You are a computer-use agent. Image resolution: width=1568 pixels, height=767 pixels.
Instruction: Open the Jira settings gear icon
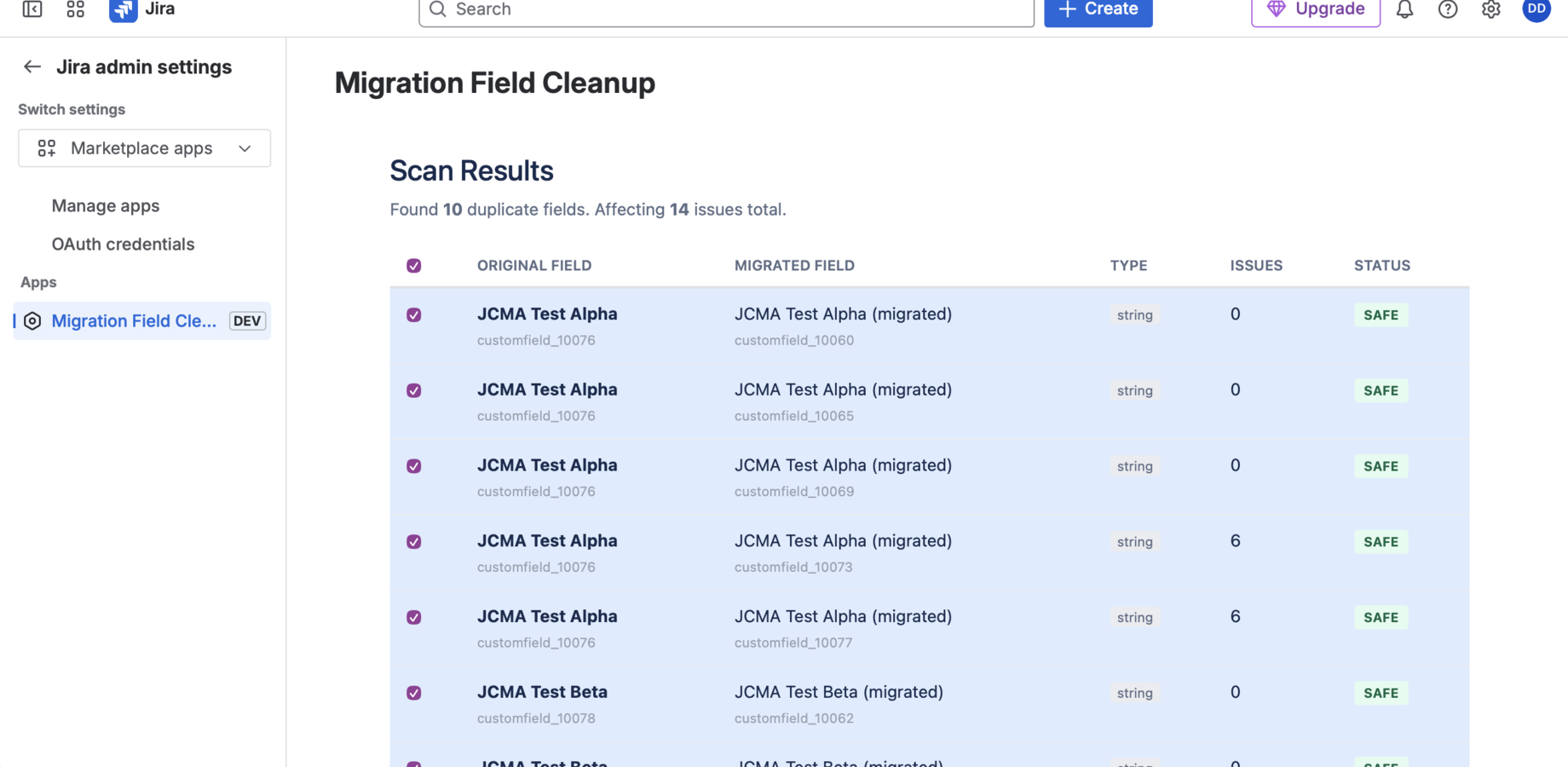click(x=1490, y=9)
